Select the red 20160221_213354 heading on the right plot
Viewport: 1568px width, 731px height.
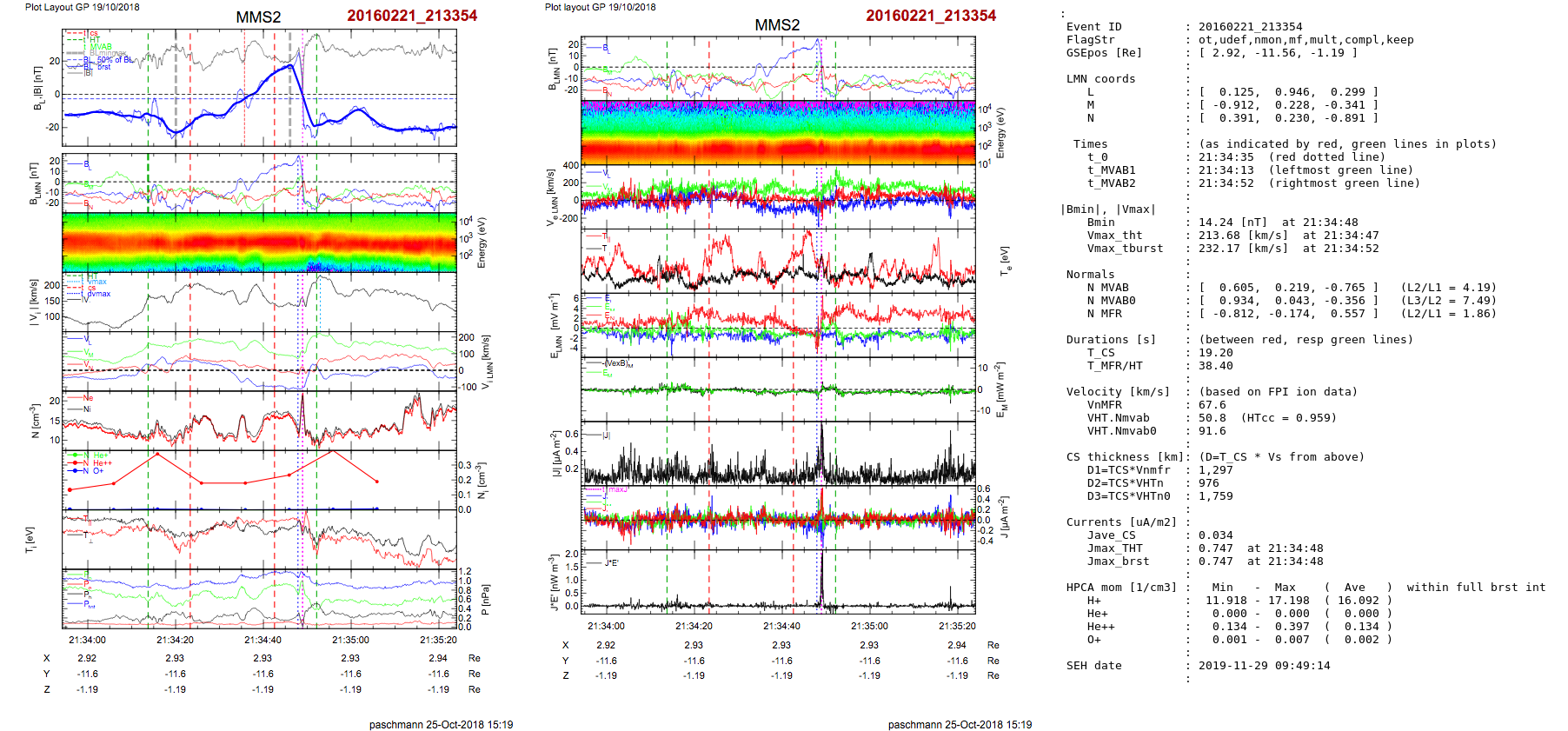pyautogui.click(x=930, y=16)
